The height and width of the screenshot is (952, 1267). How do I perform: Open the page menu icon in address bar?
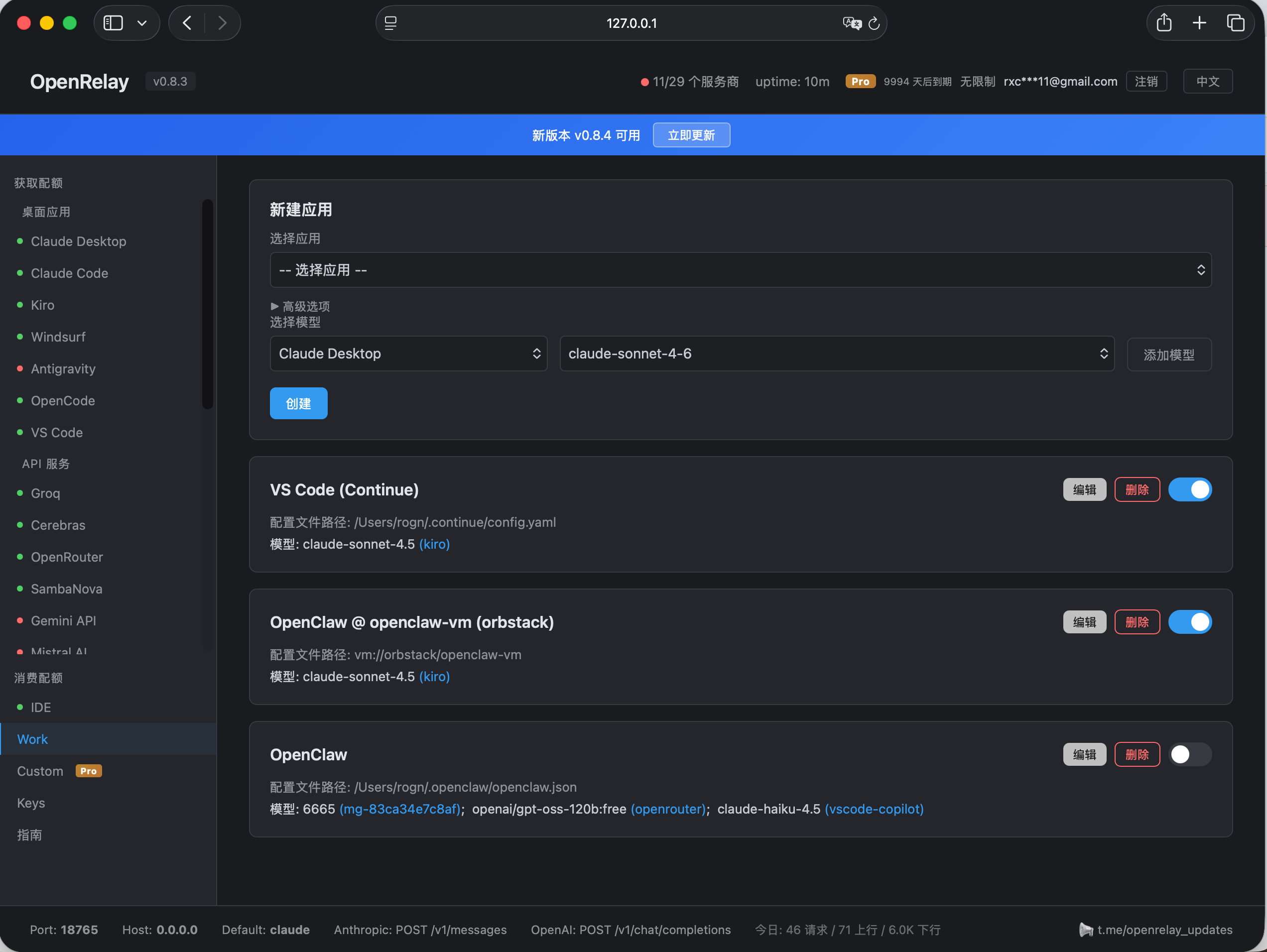[390, 23]
